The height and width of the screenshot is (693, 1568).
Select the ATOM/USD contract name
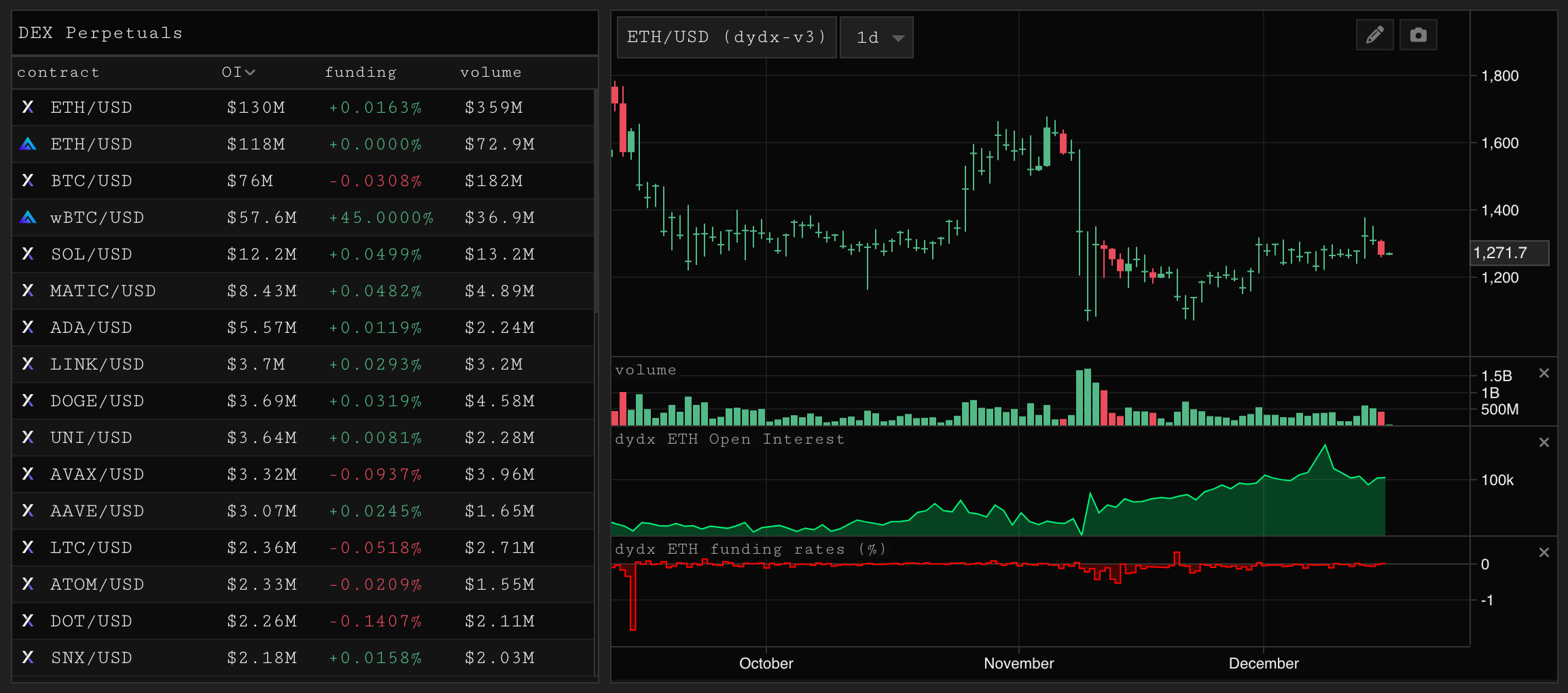coord(97,584)
